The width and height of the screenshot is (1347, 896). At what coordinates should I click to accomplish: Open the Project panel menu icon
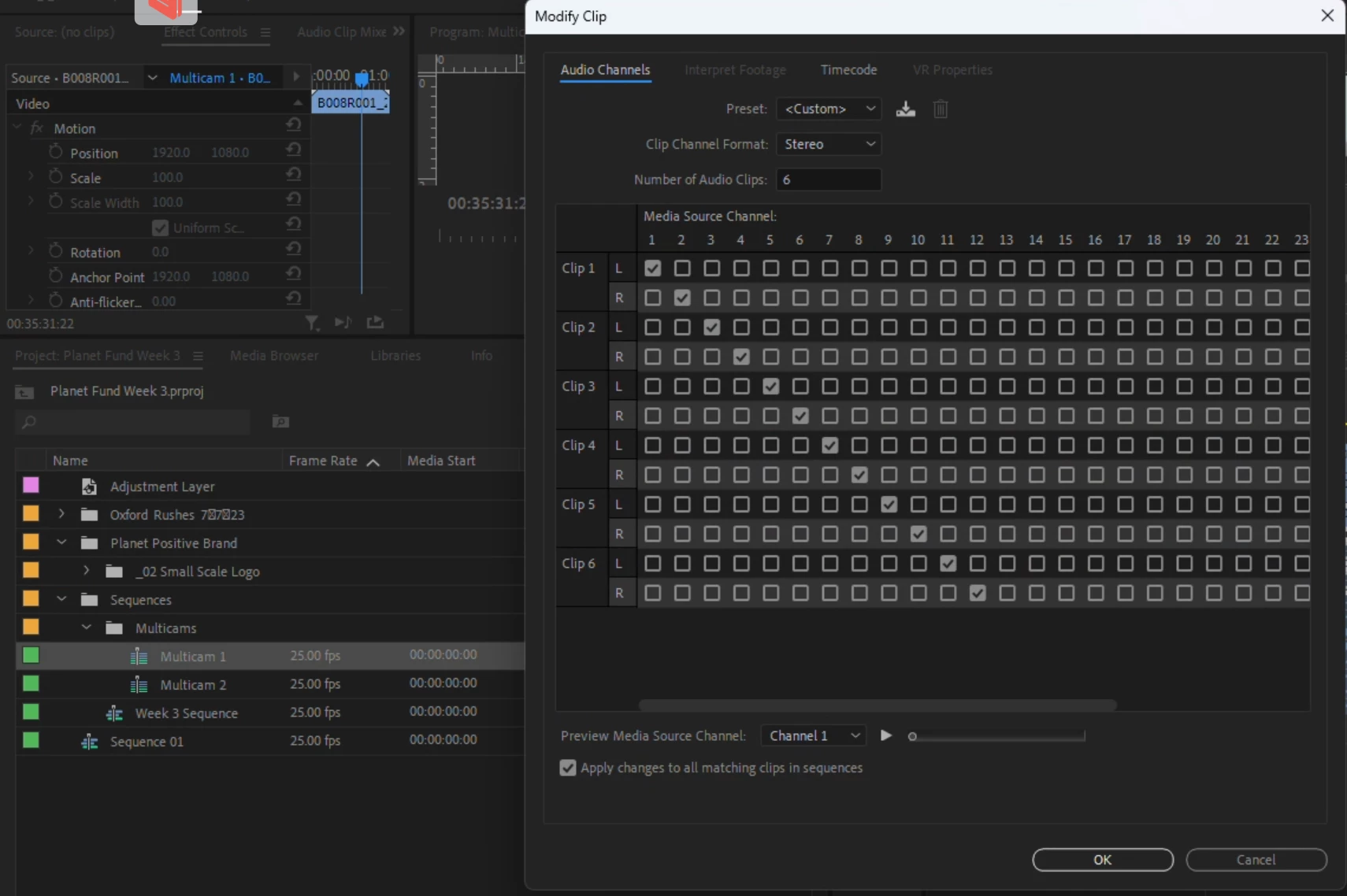click(x=198, y=356)
